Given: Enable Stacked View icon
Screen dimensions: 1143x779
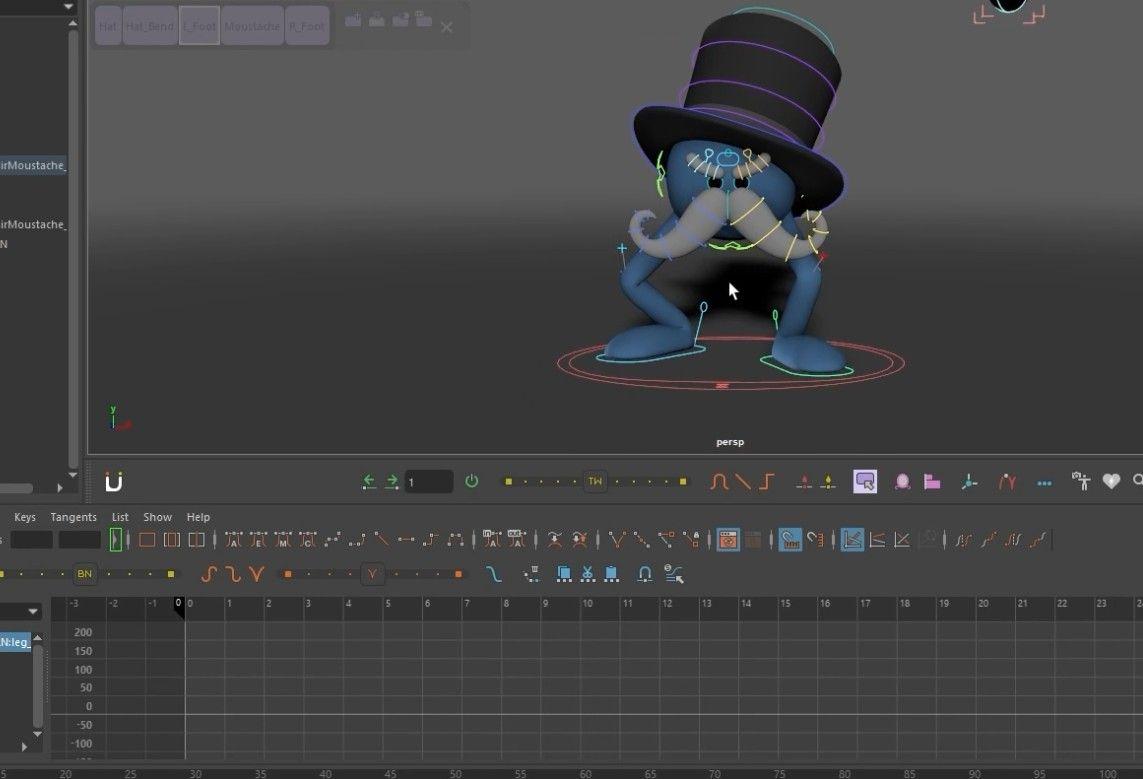Looking at the screenshot, I should pos(878,540).
